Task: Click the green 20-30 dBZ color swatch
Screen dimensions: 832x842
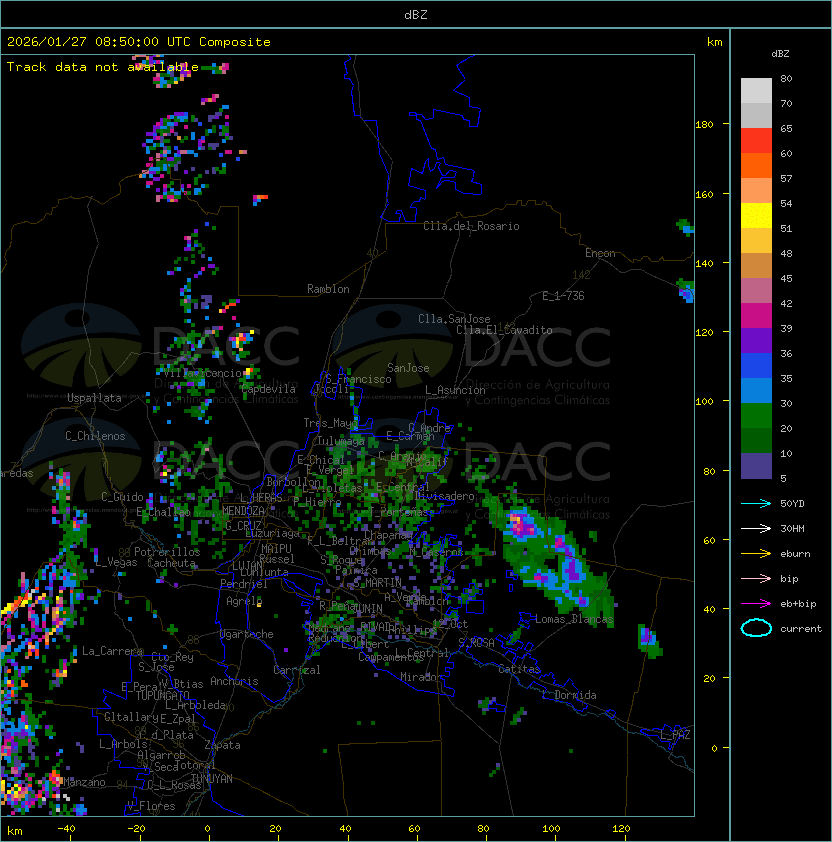Action: (x=756, y=415)
